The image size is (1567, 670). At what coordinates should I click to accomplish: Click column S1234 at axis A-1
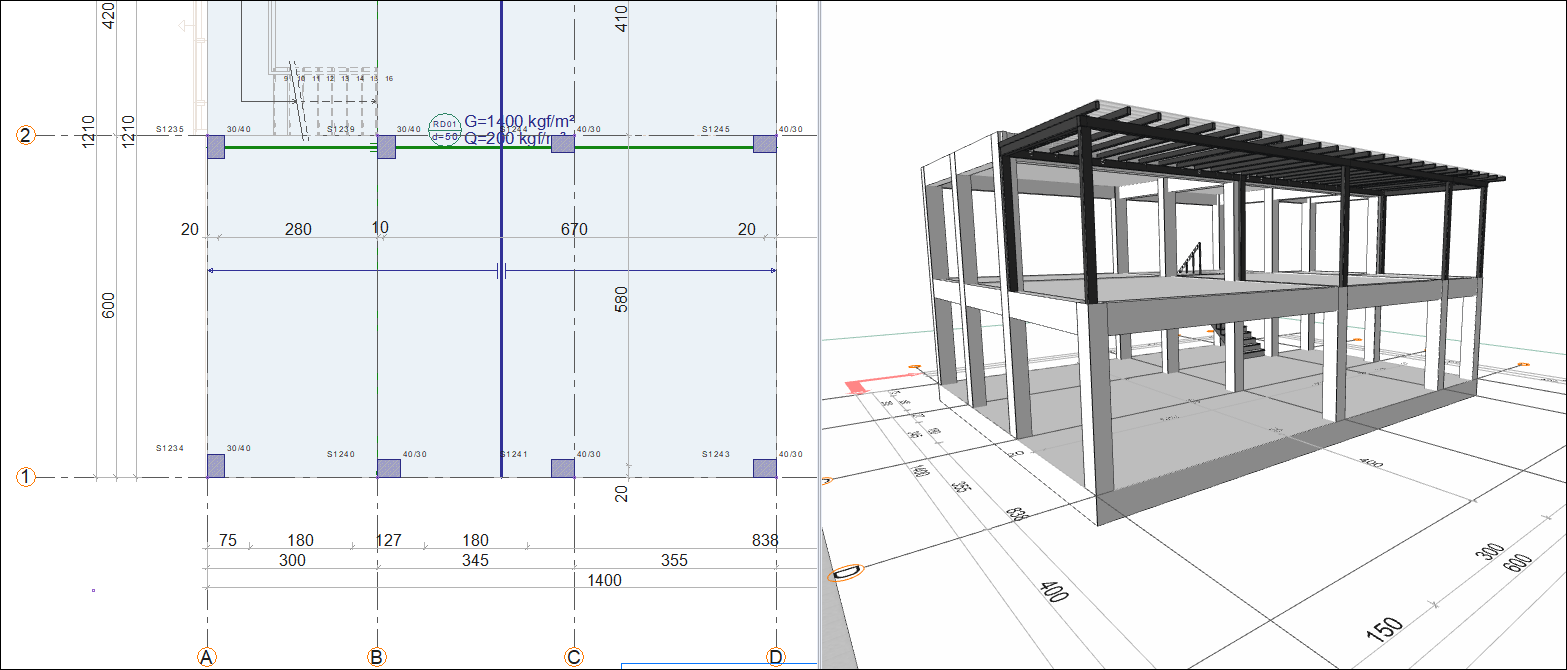coord(216,466)
